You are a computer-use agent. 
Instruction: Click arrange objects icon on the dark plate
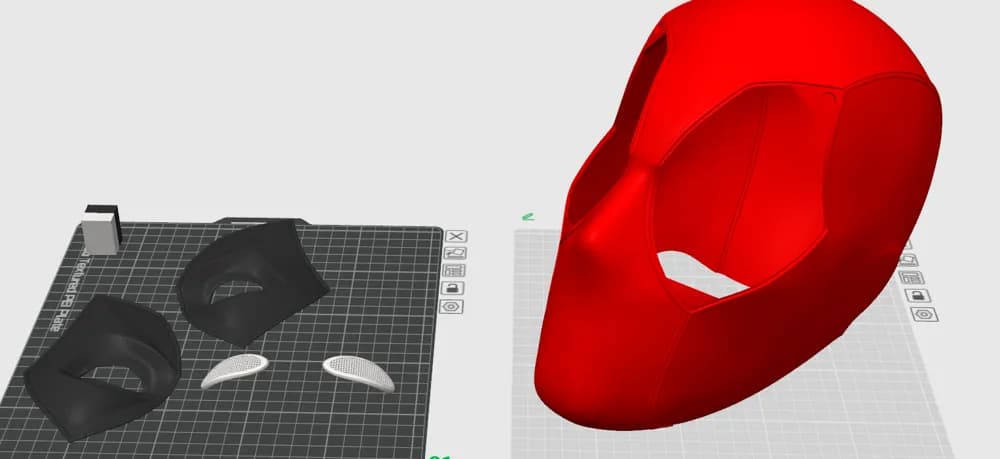pyautogui.click(x=455, y=270)
